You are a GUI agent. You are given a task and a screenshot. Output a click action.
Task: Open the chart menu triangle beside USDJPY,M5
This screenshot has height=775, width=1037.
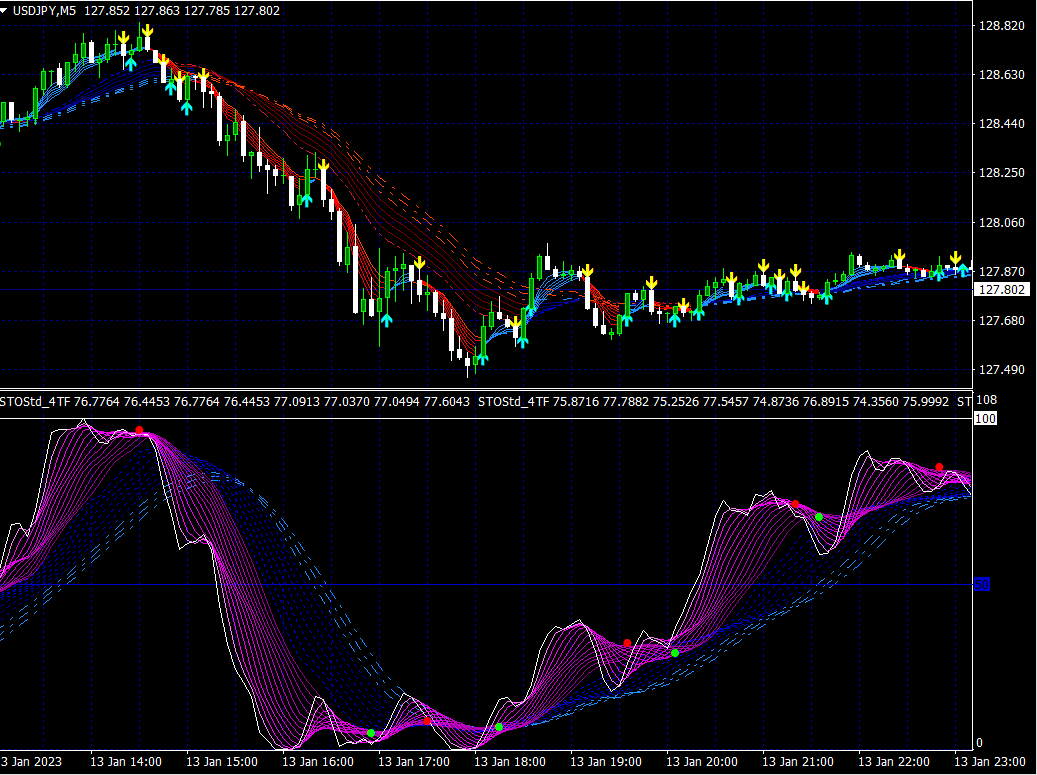(4, 11)
